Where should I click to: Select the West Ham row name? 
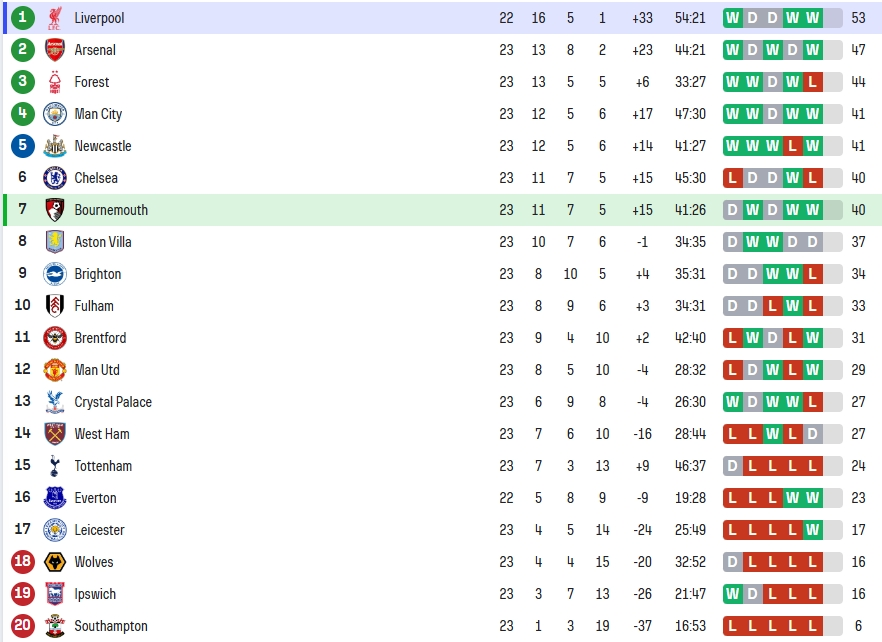102,434
